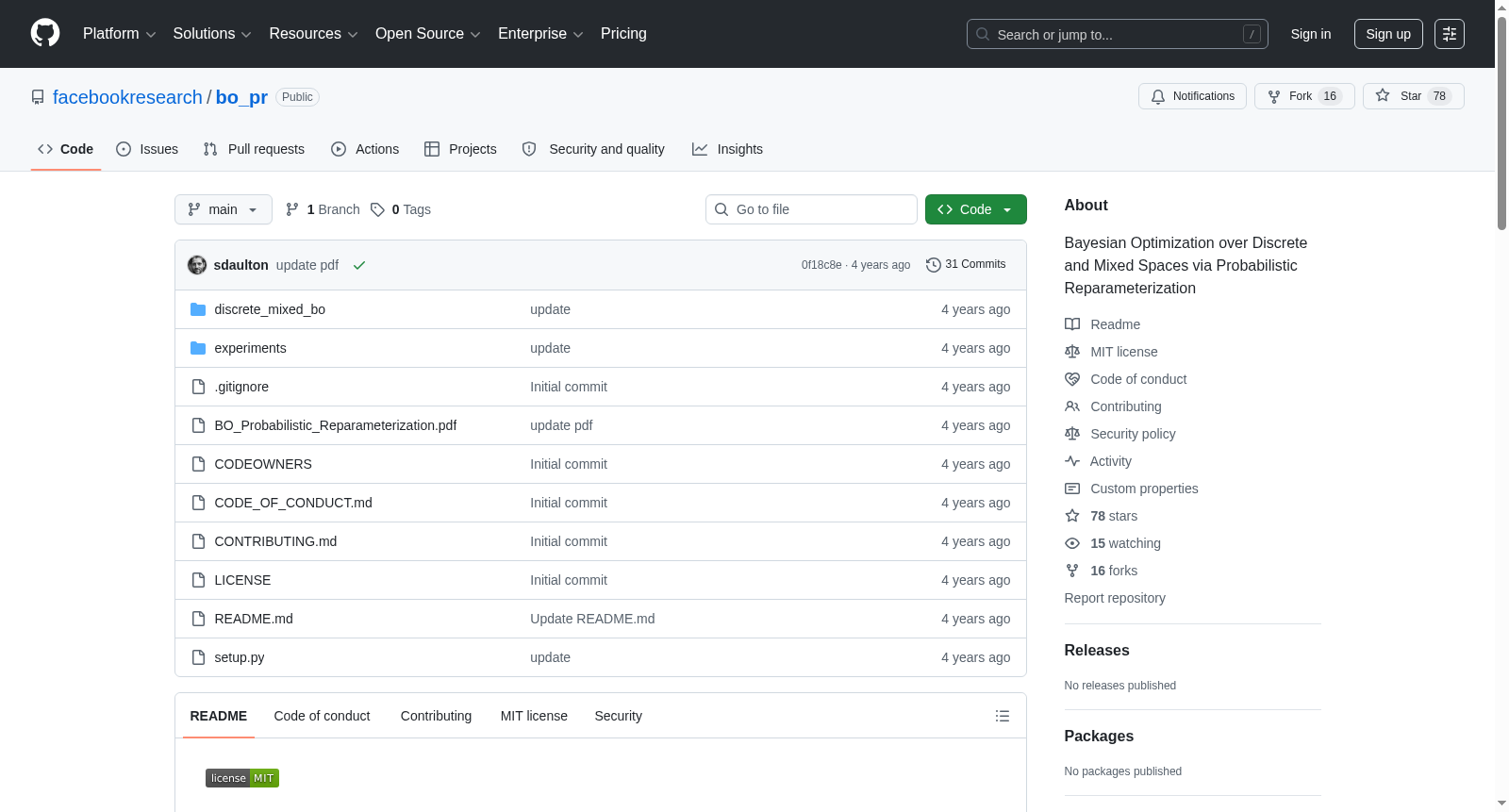The height and width of the screenshot is (812, 1509).
Task: Click the license MIT badge
Action: pyautogui.click(x=242, y=778)
